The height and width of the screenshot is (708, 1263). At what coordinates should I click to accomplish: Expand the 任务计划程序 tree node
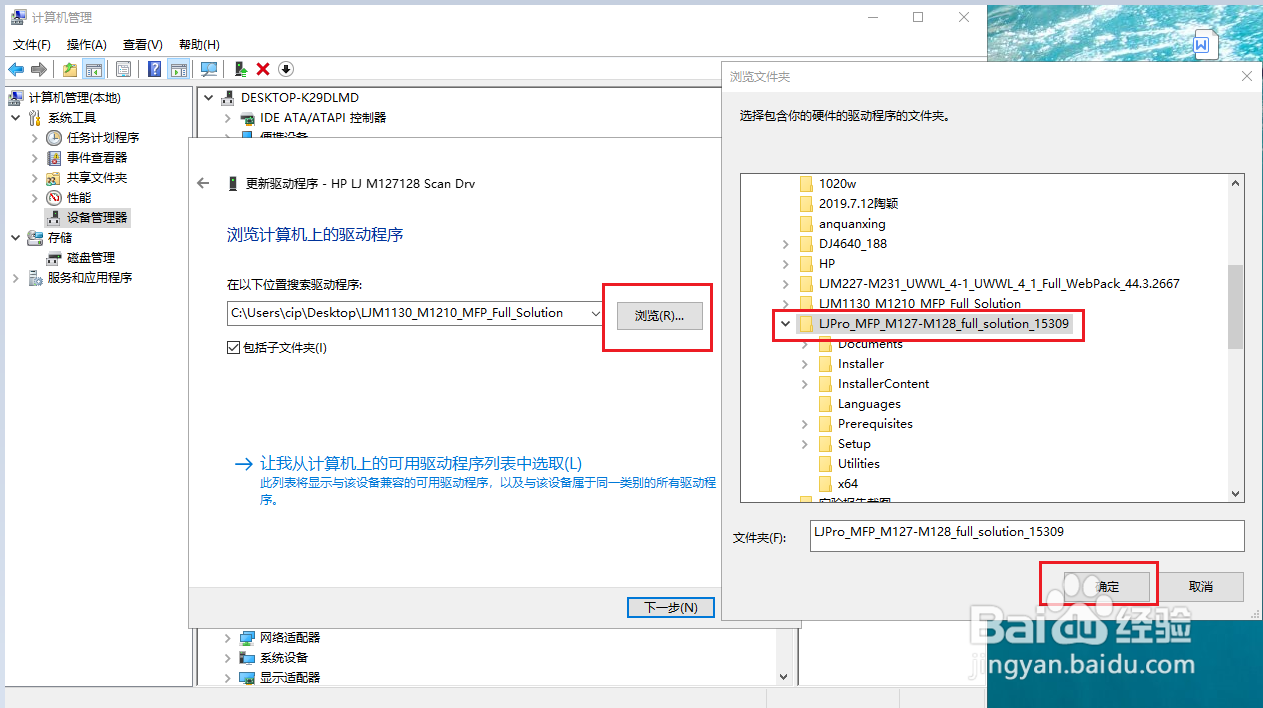coord(35,138)
